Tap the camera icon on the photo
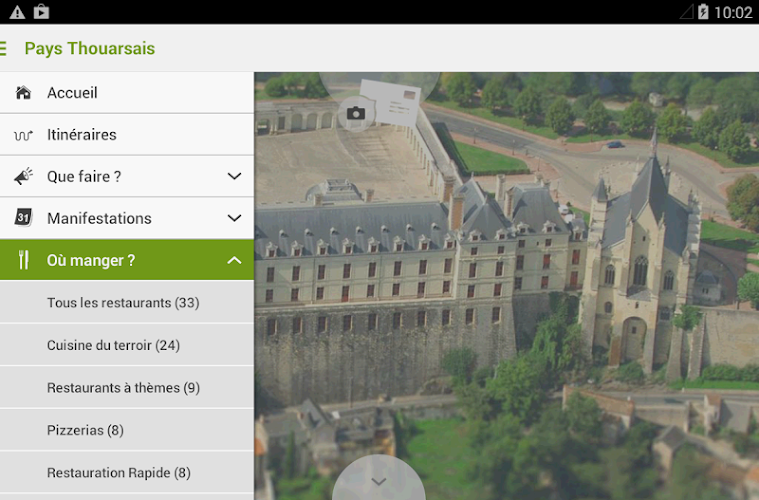 tap(356, 113)
